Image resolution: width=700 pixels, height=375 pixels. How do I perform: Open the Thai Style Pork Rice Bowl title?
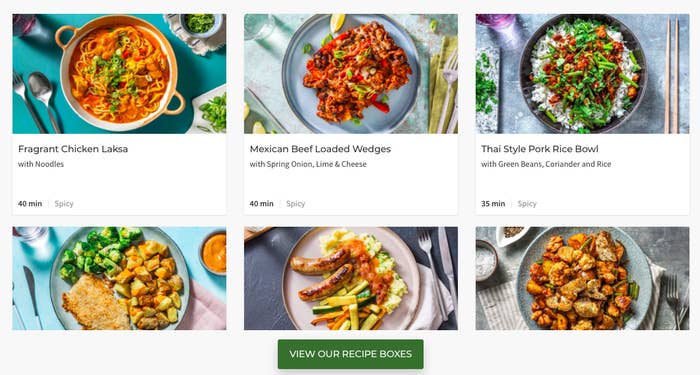(540, 149)
